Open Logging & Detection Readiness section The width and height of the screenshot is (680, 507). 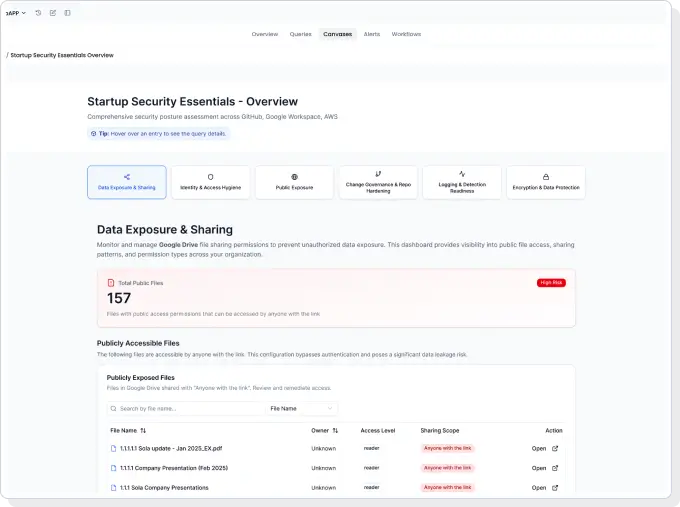(462, 182)
